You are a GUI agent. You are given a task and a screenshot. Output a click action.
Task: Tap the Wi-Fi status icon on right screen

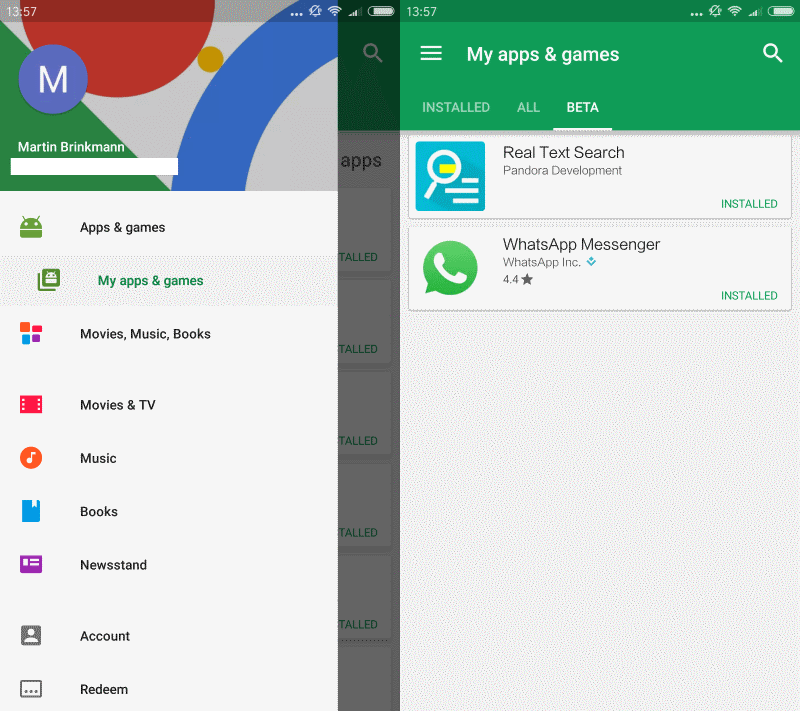coord(734,11)
